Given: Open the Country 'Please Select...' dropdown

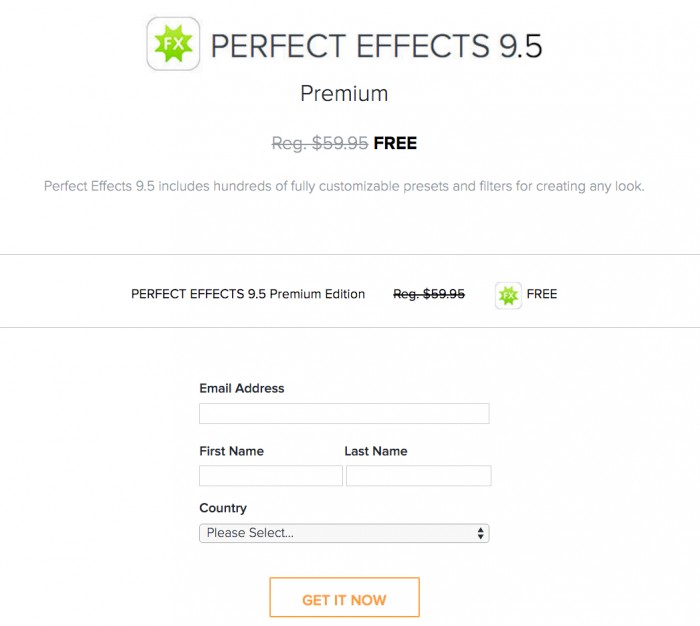Looking at the screenshot, I should pos(343,533).
